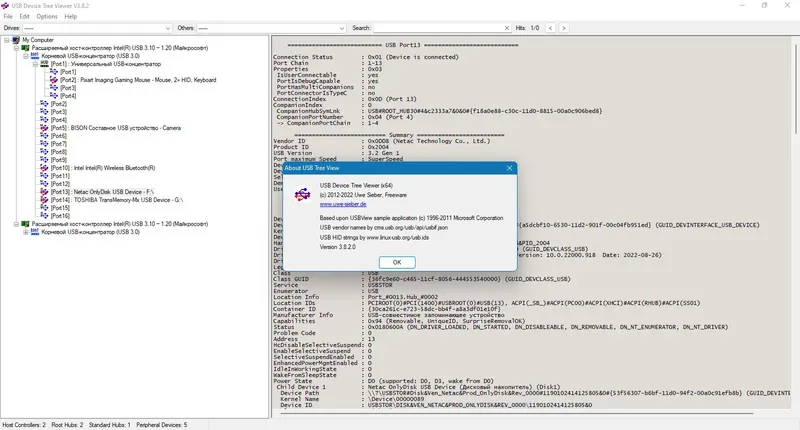Click the BISON Camera port icon
The image size is (800, 430).
[44, 128]
